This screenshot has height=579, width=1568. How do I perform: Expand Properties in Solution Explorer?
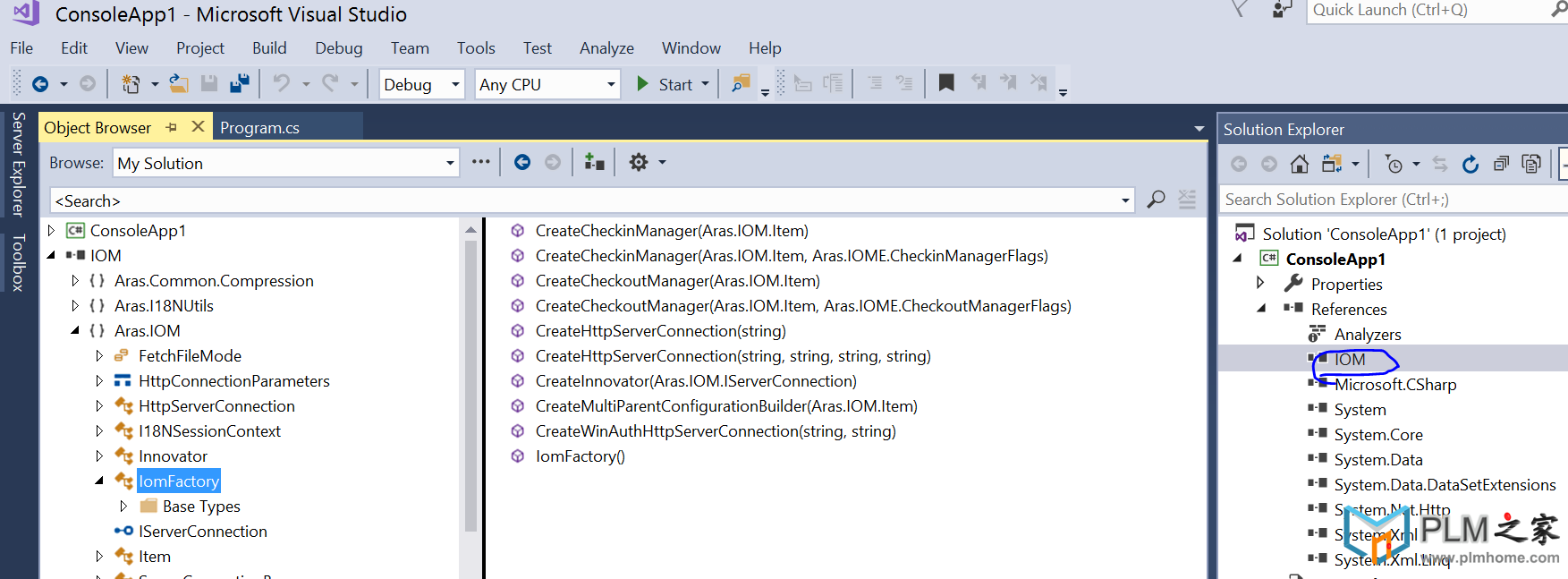(x=1260, y=283)
